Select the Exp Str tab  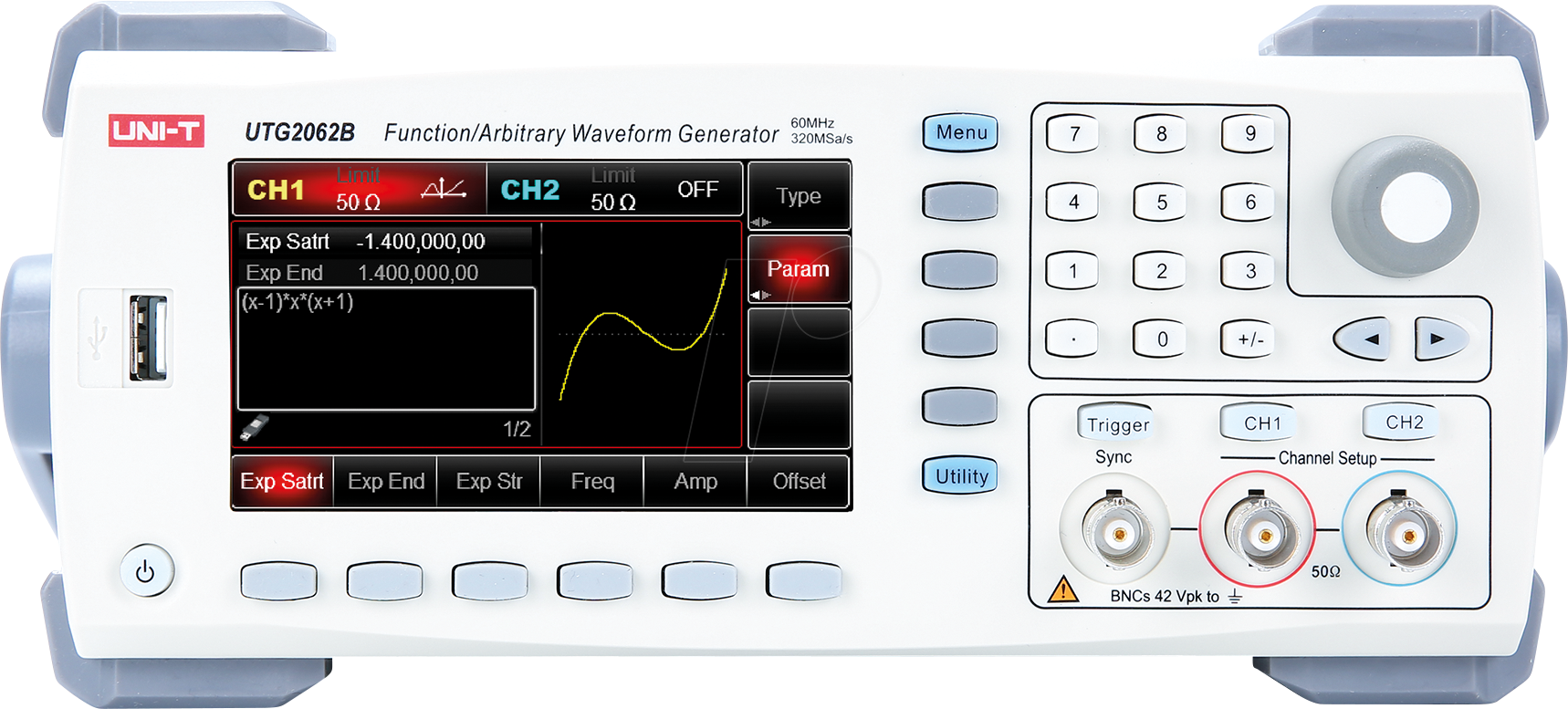coord(488,481)
